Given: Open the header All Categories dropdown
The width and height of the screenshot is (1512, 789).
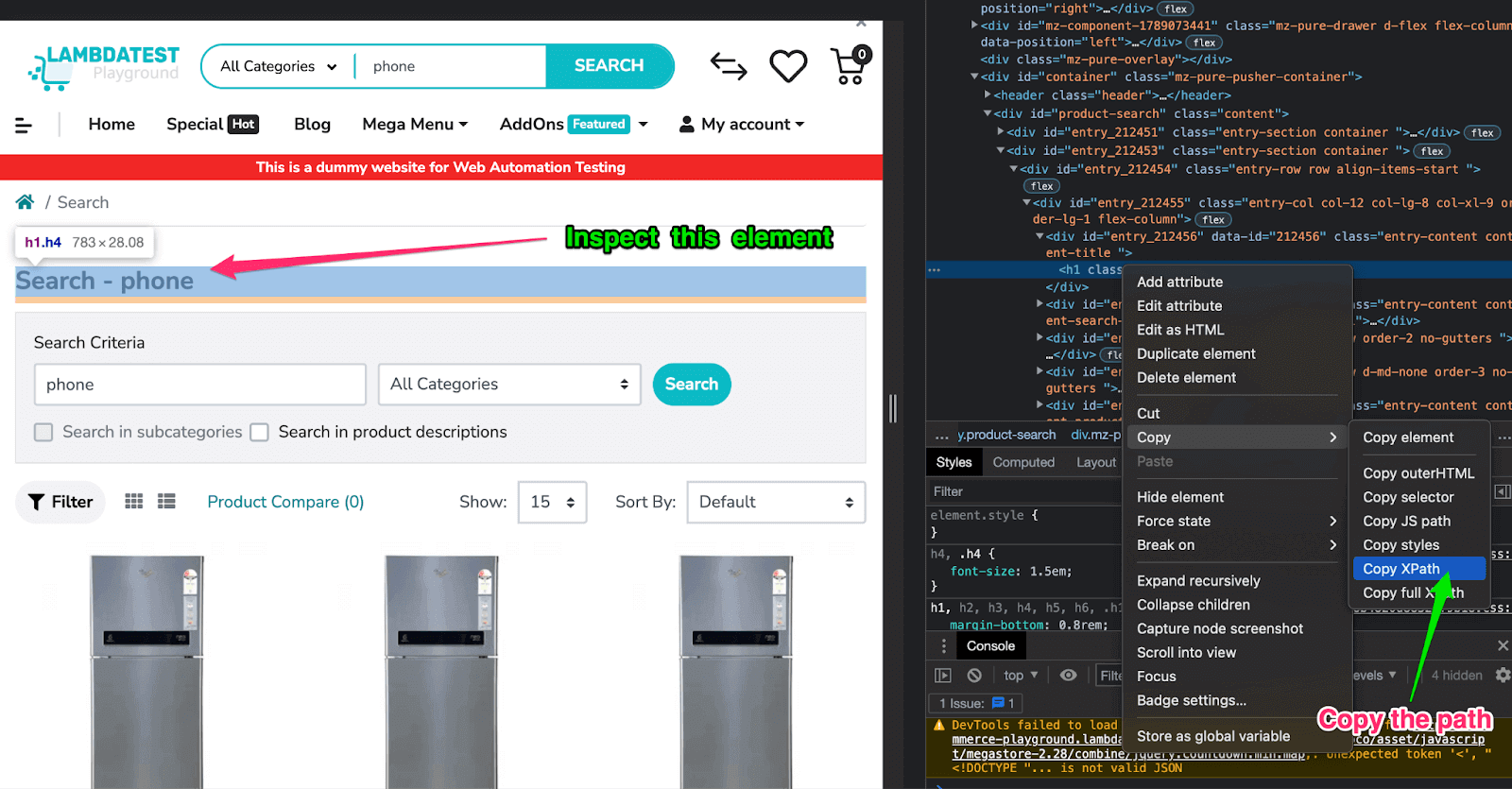Looking at the screenshot, I should (279, 66).
